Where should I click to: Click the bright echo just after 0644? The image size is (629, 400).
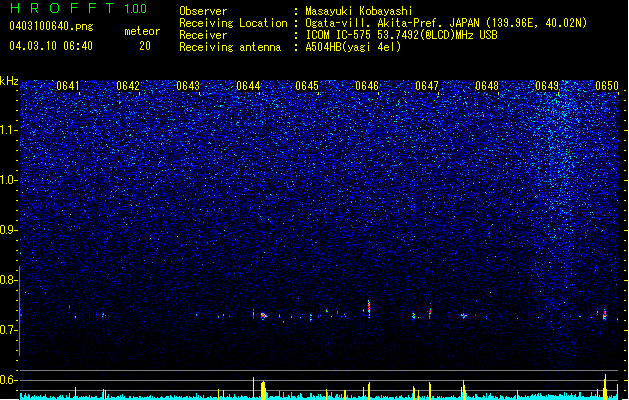264,316
